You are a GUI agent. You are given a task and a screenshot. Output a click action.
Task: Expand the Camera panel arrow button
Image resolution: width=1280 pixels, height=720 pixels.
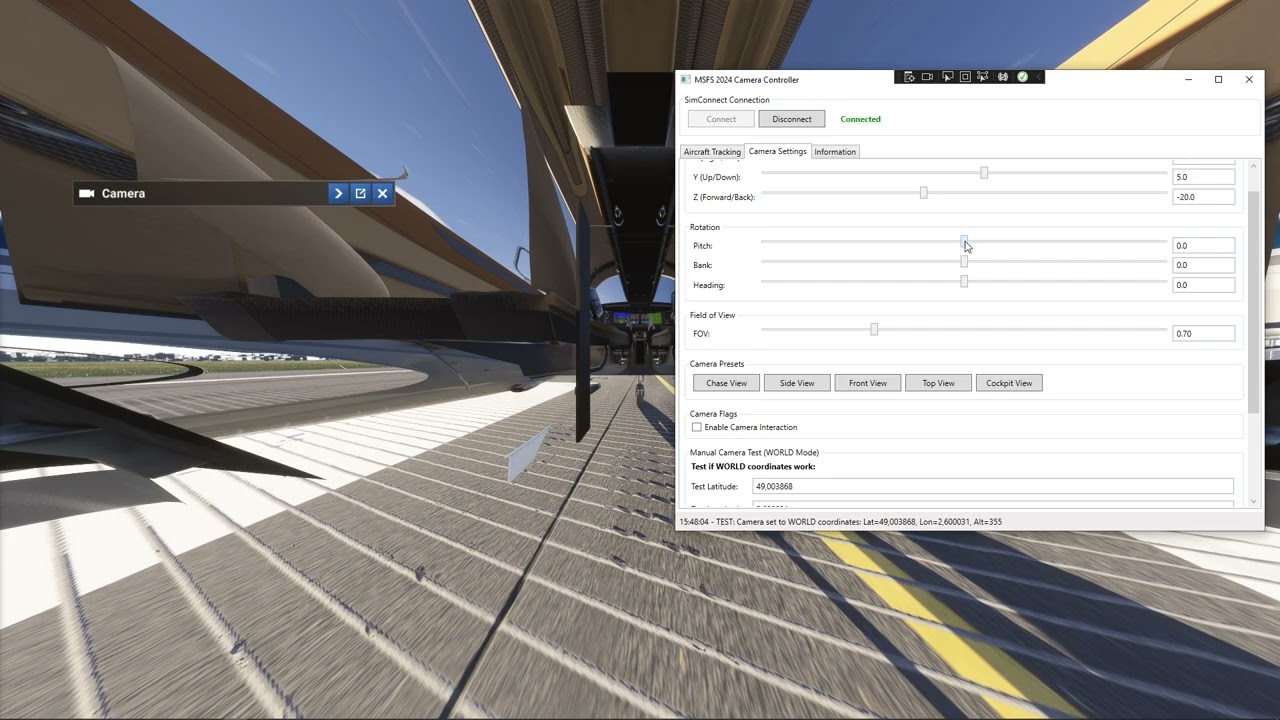(x=338, y=193)
